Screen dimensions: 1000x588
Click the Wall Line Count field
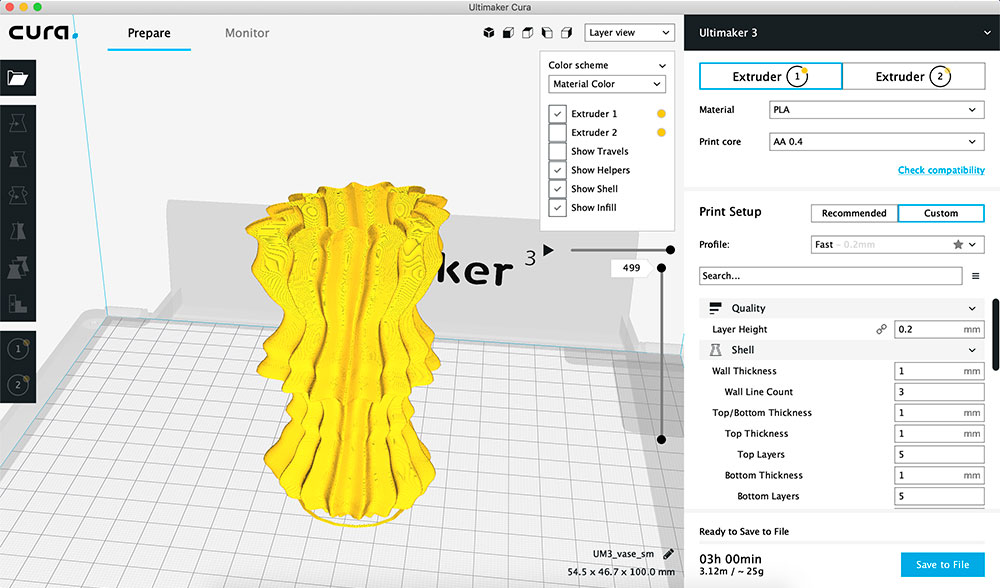[x=939, y=392]
